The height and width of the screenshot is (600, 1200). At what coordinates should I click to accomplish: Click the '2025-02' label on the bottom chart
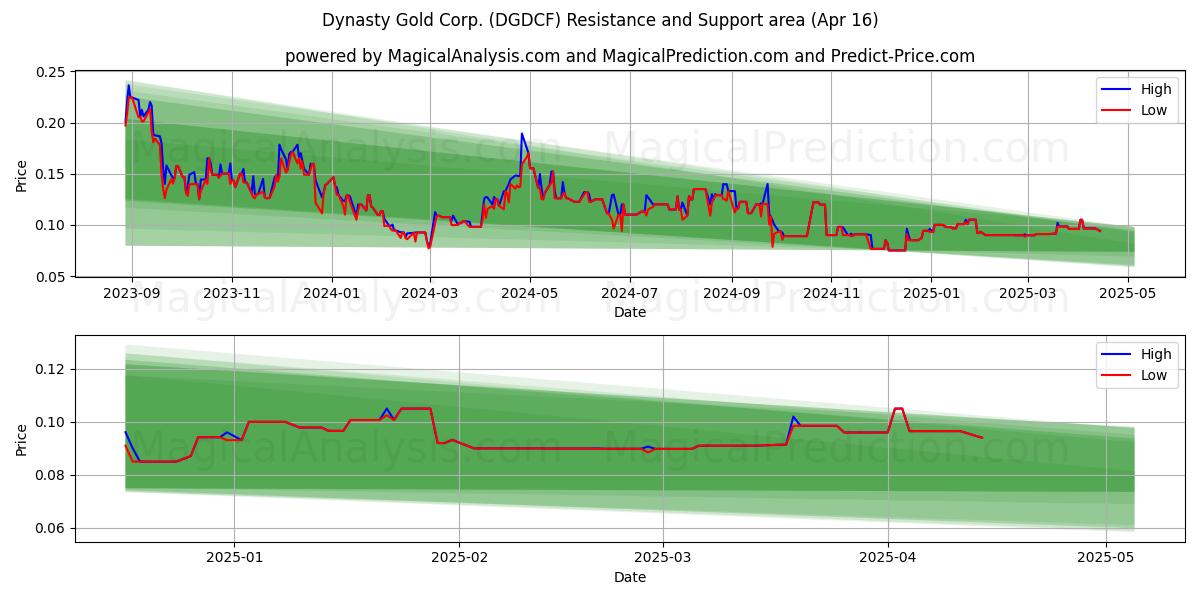coord(459,559)
